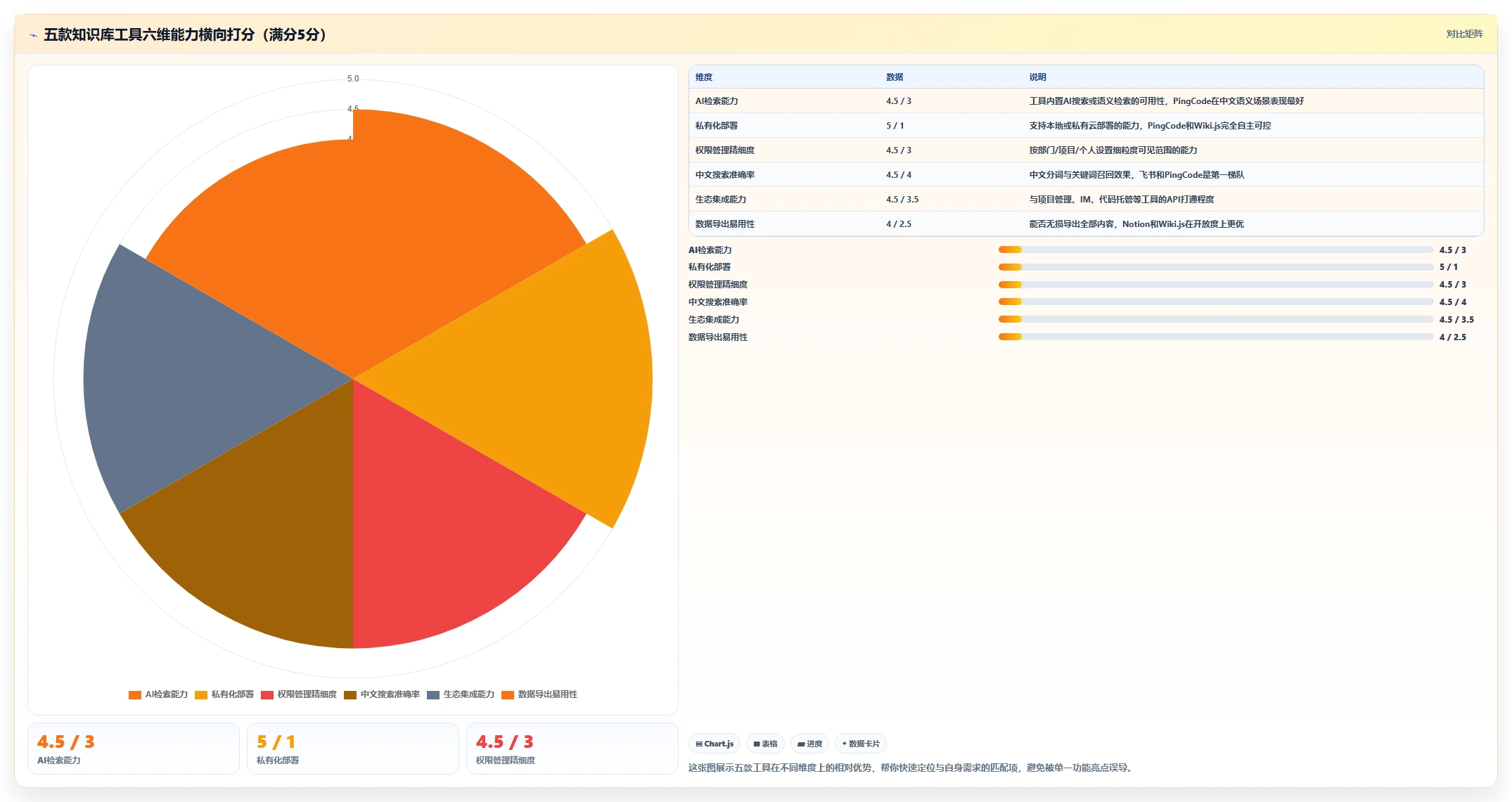Click the description starting 能否无损导出
The image size is (1512, 802).
coord(1136,224)
